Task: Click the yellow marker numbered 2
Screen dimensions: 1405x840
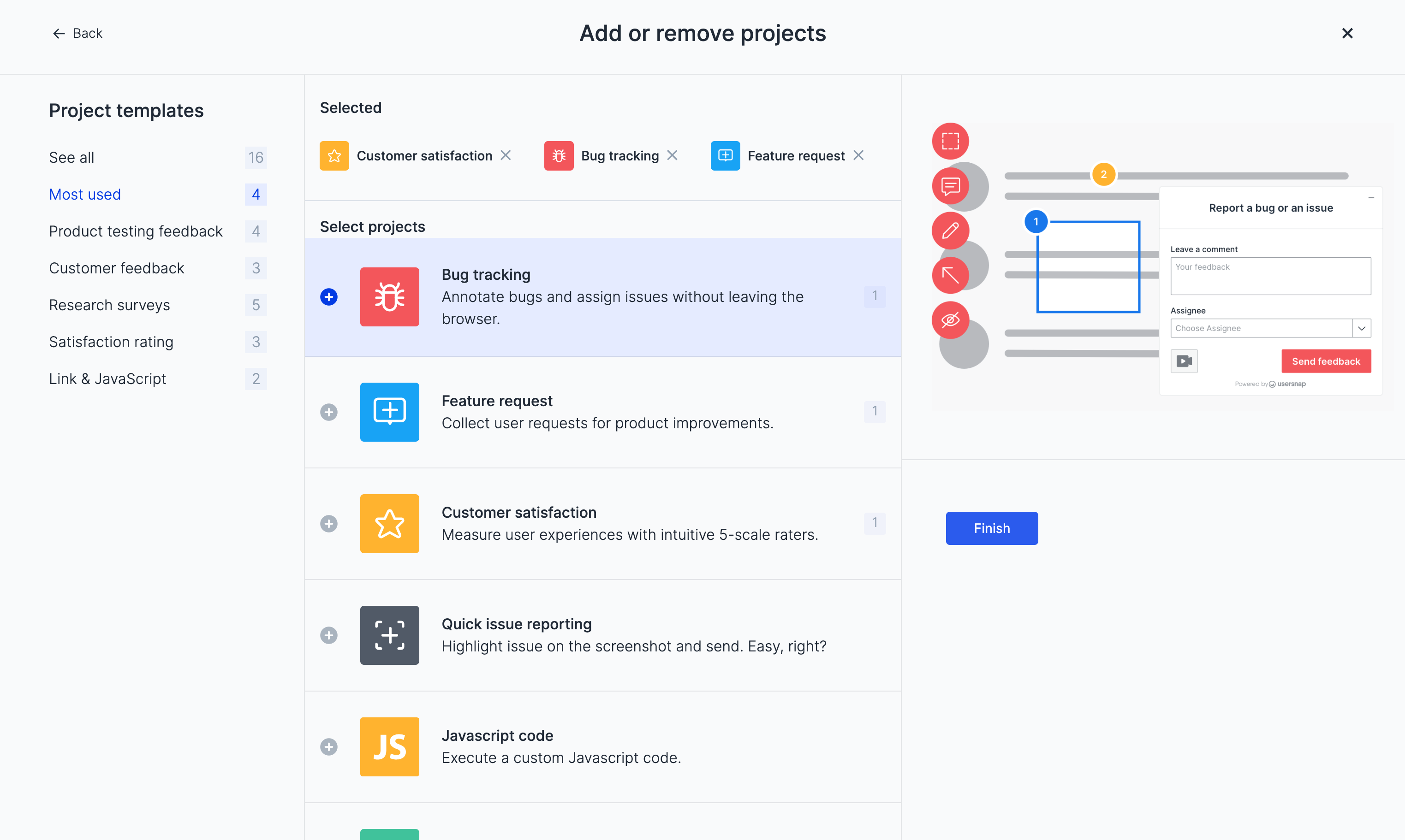Action: point(1103,174)
